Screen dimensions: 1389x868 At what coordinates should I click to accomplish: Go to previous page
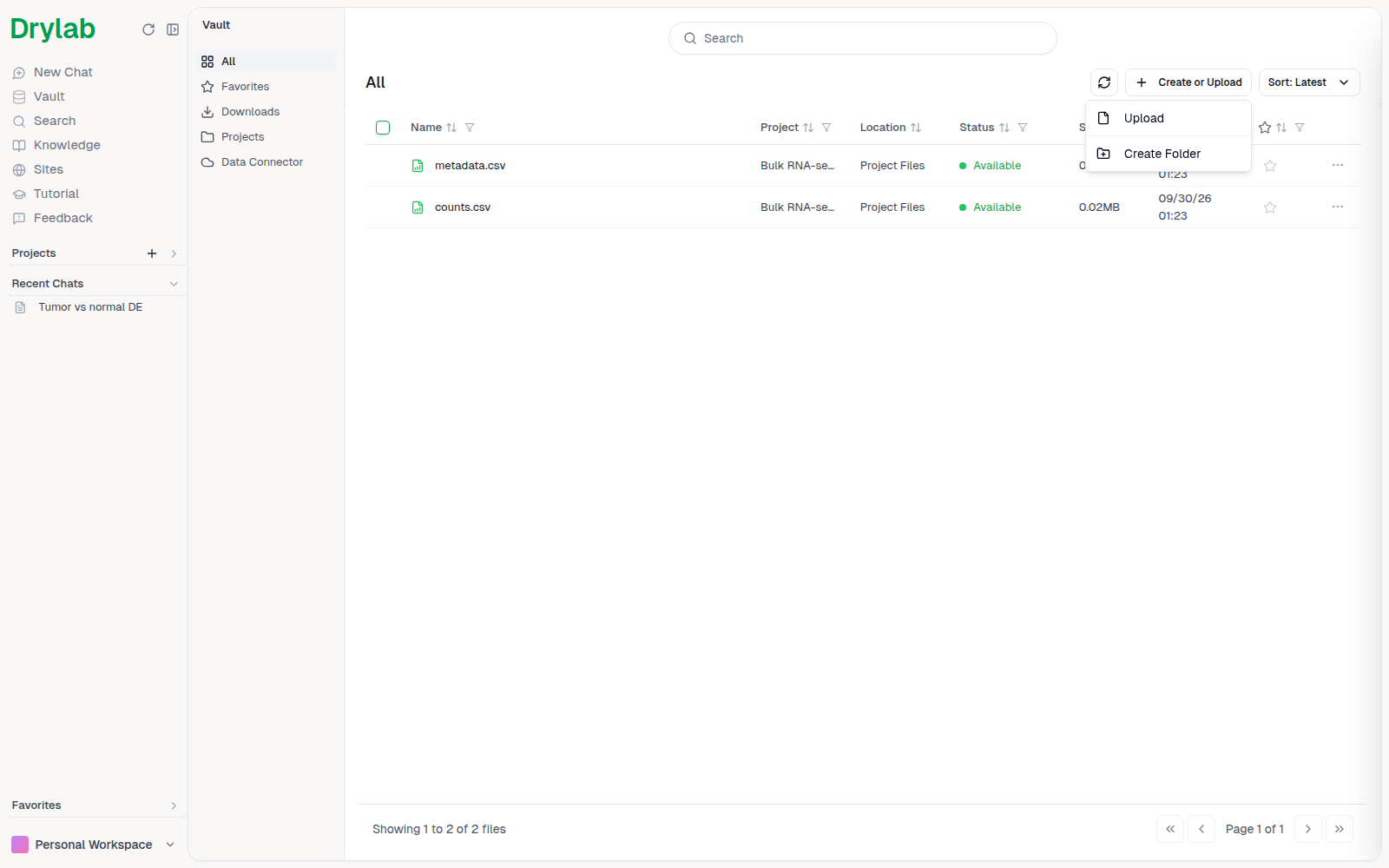point(1201,829)
